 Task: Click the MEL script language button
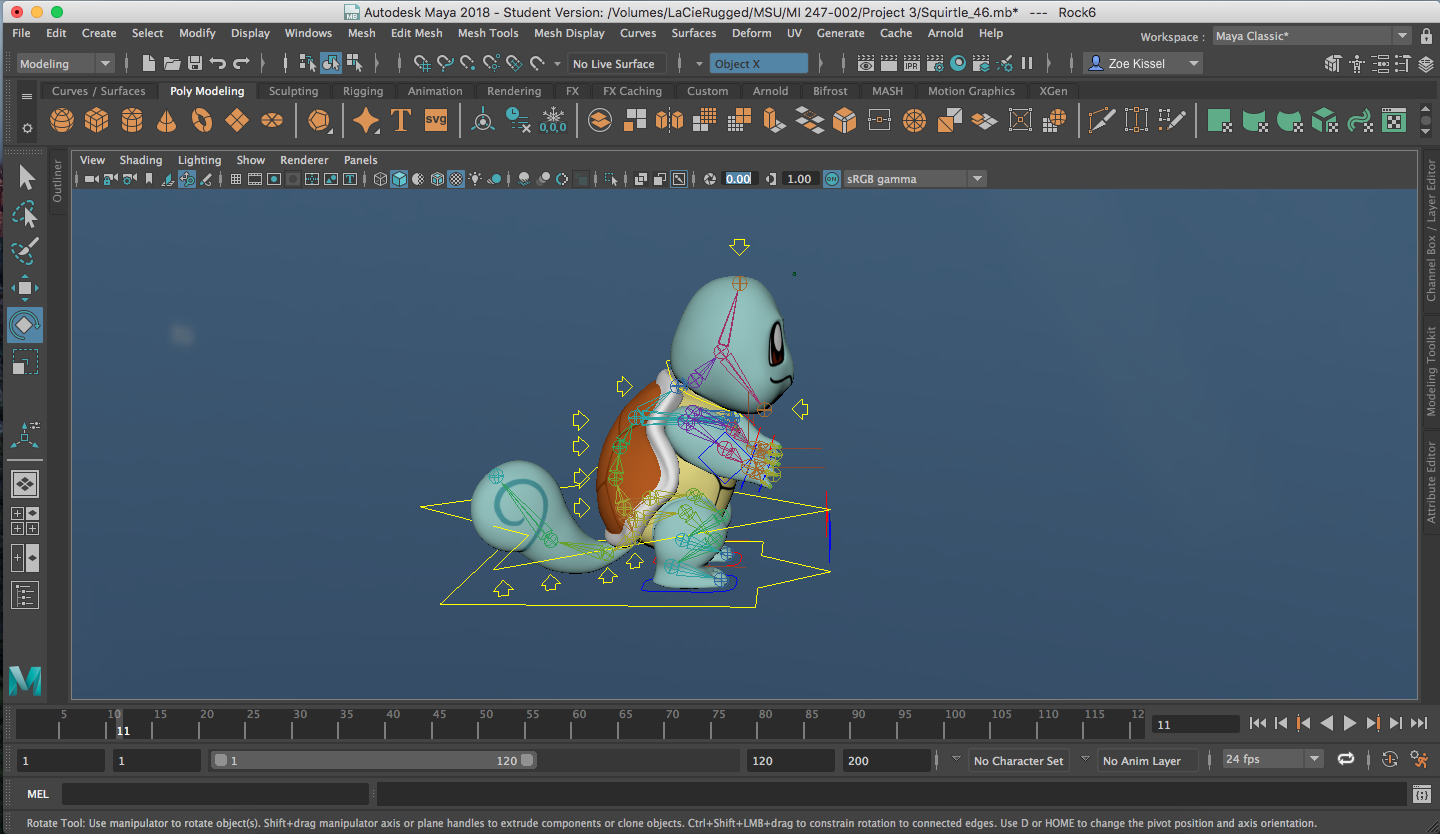(38, 794)
